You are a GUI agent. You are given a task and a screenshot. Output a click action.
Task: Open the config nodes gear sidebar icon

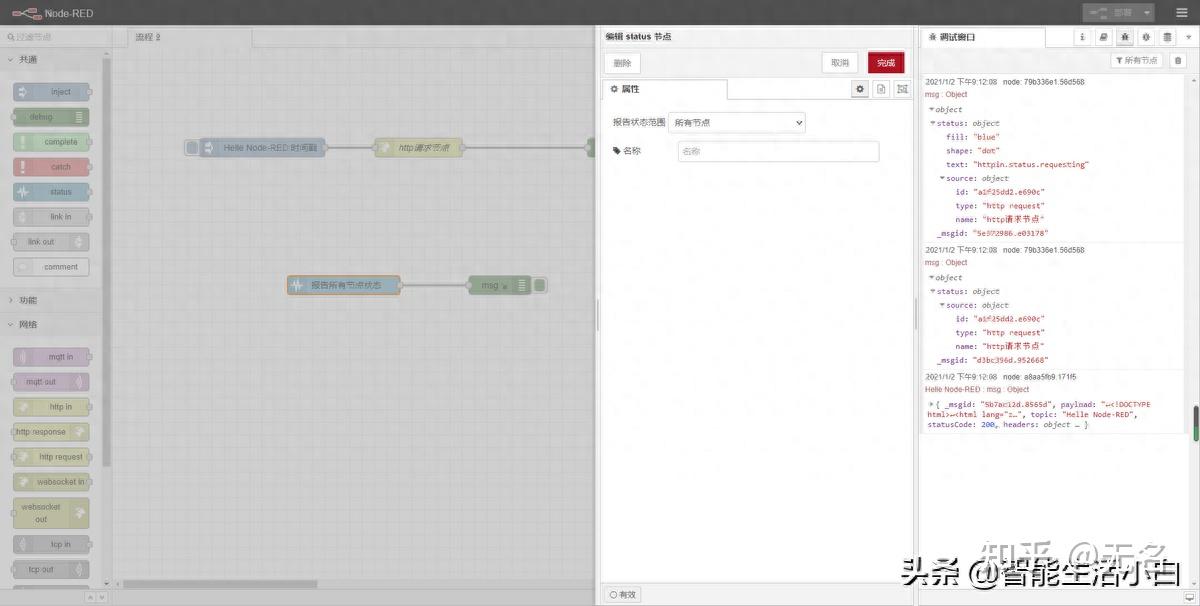click(x=1146, y=37)
